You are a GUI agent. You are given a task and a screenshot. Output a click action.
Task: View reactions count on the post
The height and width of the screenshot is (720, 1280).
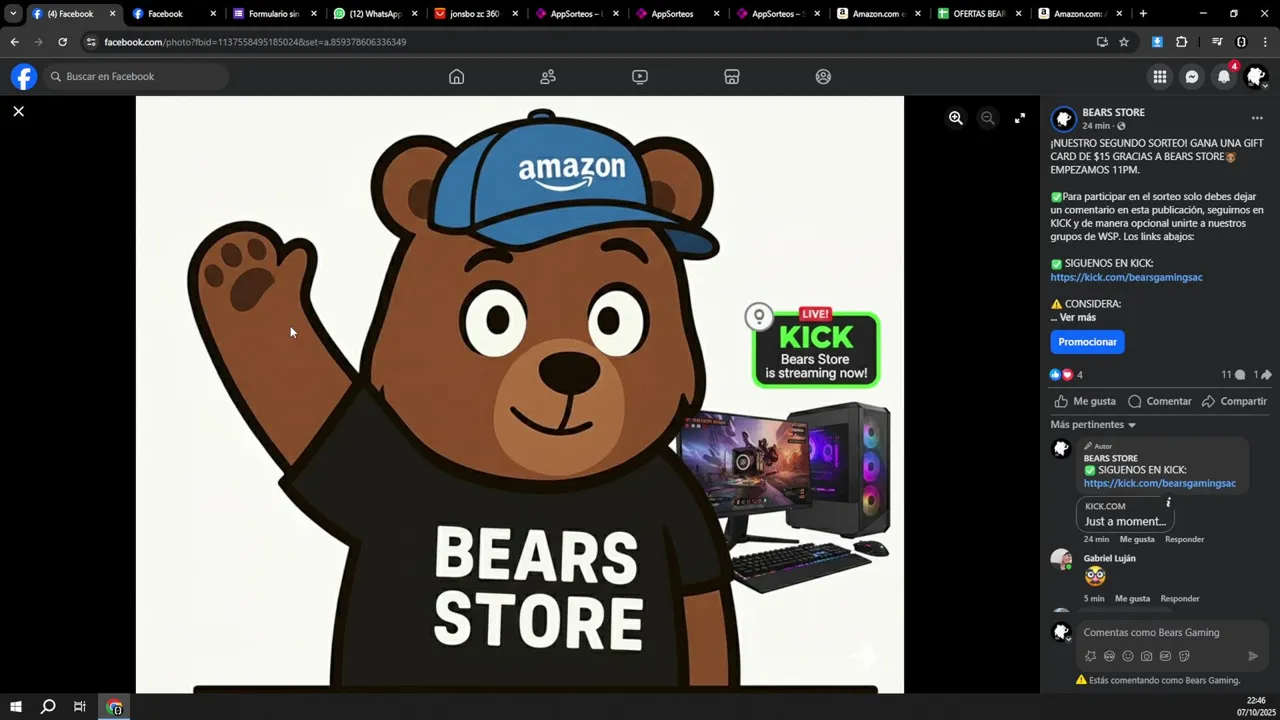click(1066, 375)
